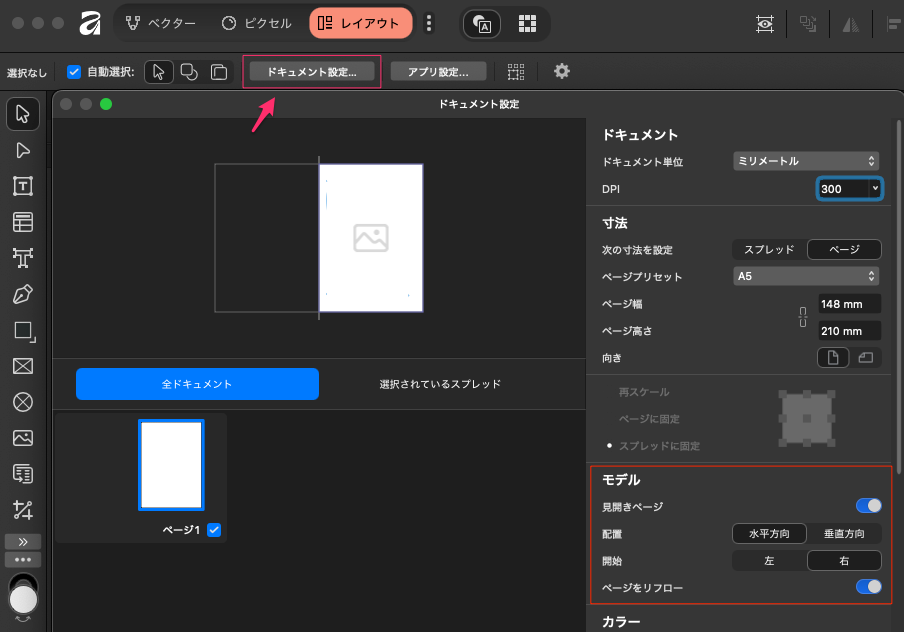Open the ドキュメント単位 dropdown
Viewport: 904px width, 632px height.
[x=805, y=161]
